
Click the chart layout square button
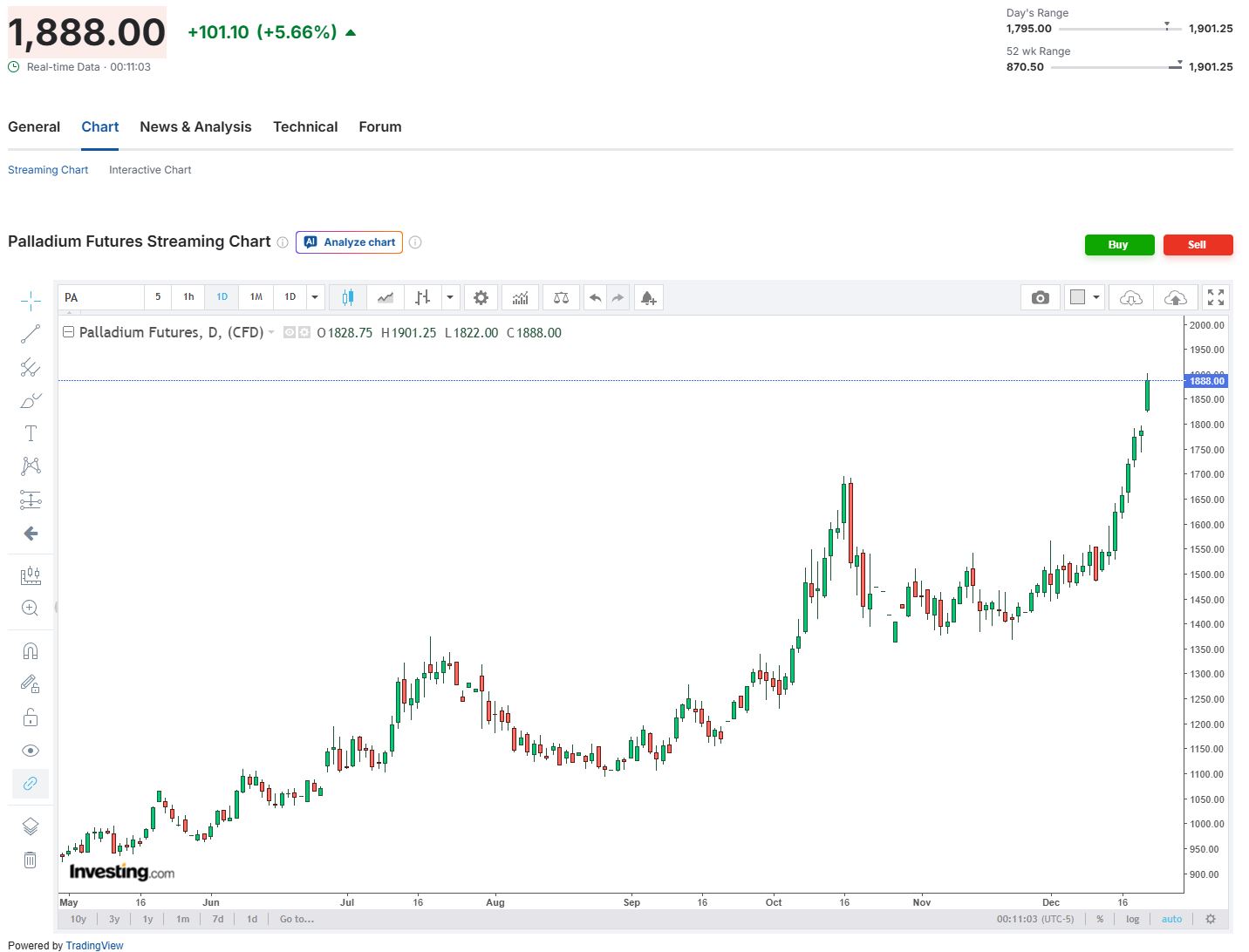[1078, 297]
